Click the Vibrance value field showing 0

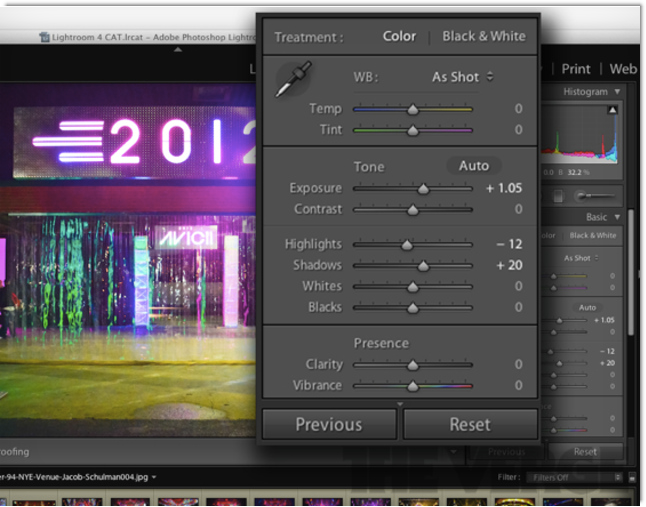pos(518,386)
